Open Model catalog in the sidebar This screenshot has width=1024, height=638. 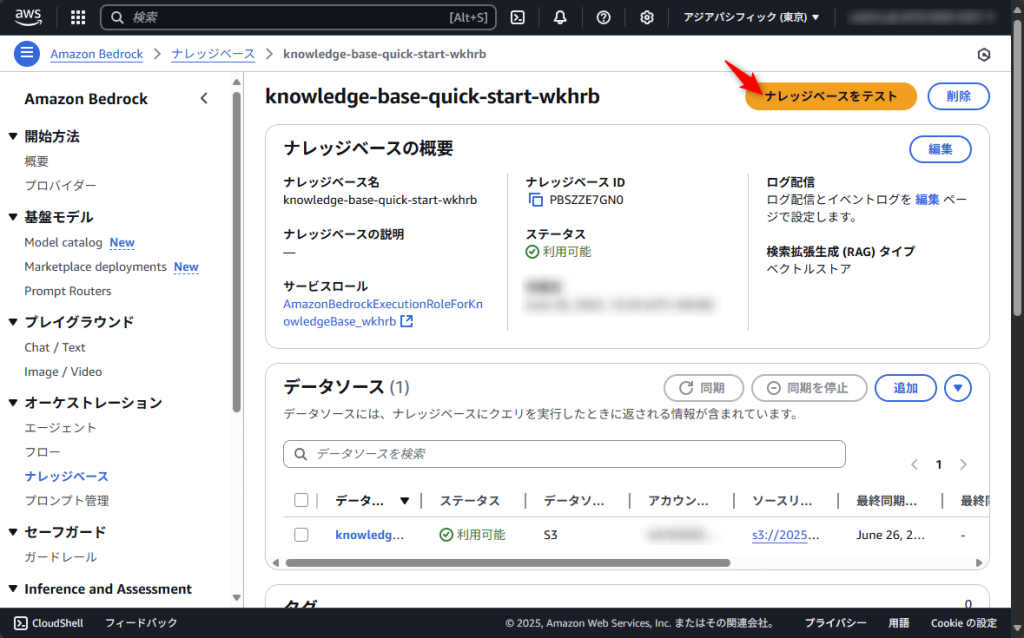63,242
